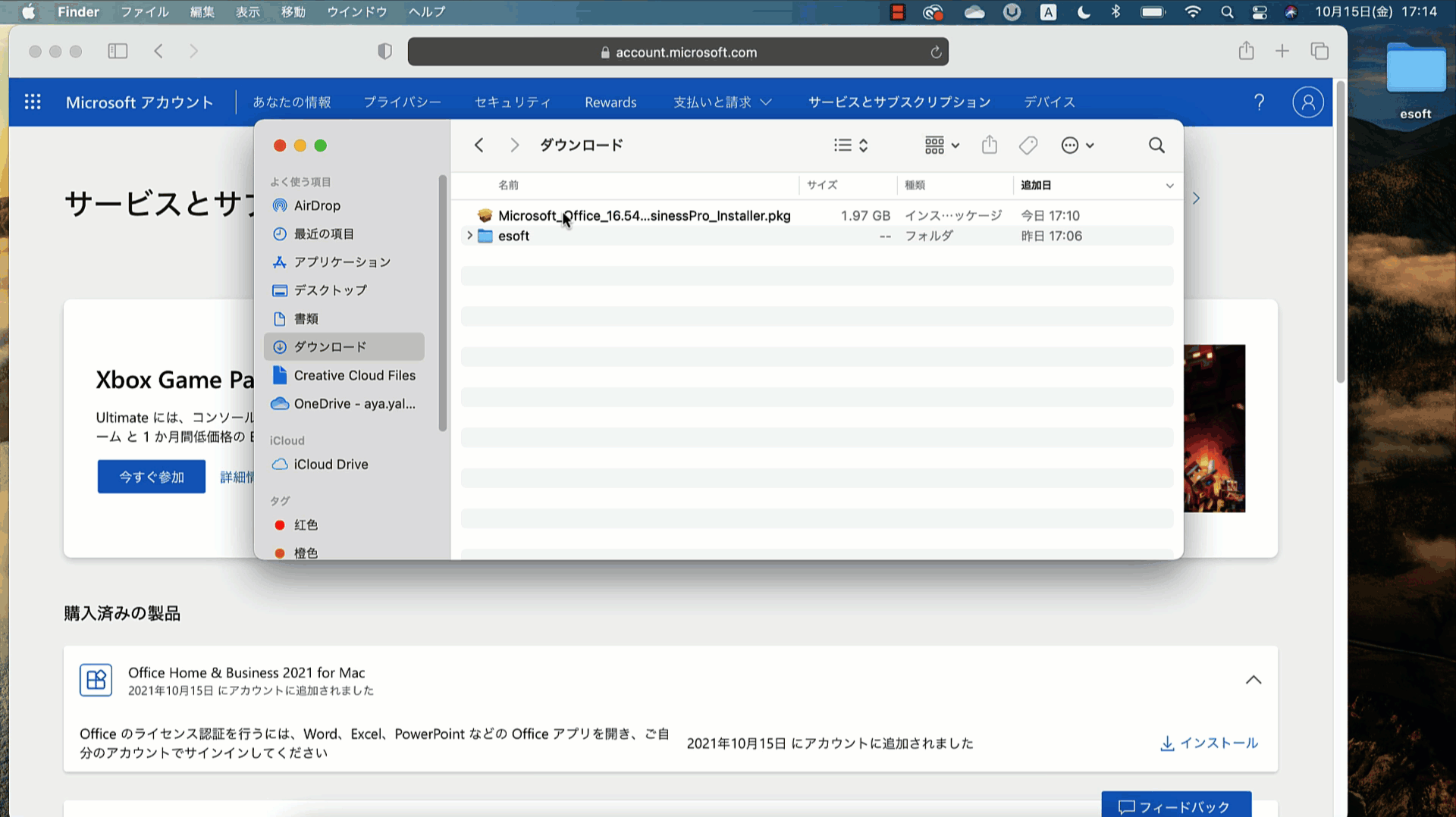Expand the esoft folder disclosure triangle
Viewport: 1456px width, 817px height.
point(469,236)
